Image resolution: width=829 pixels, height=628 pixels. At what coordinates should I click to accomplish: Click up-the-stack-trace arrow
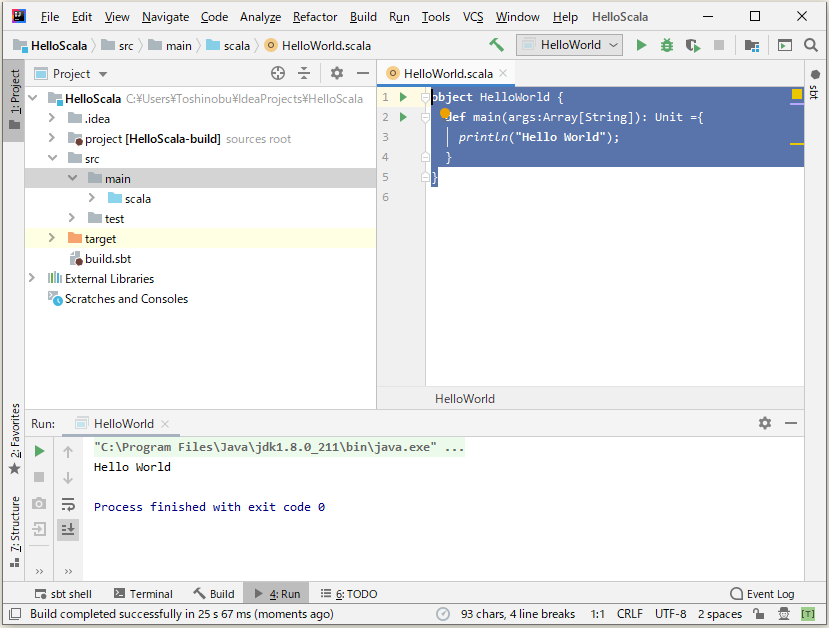click(68, 451)
